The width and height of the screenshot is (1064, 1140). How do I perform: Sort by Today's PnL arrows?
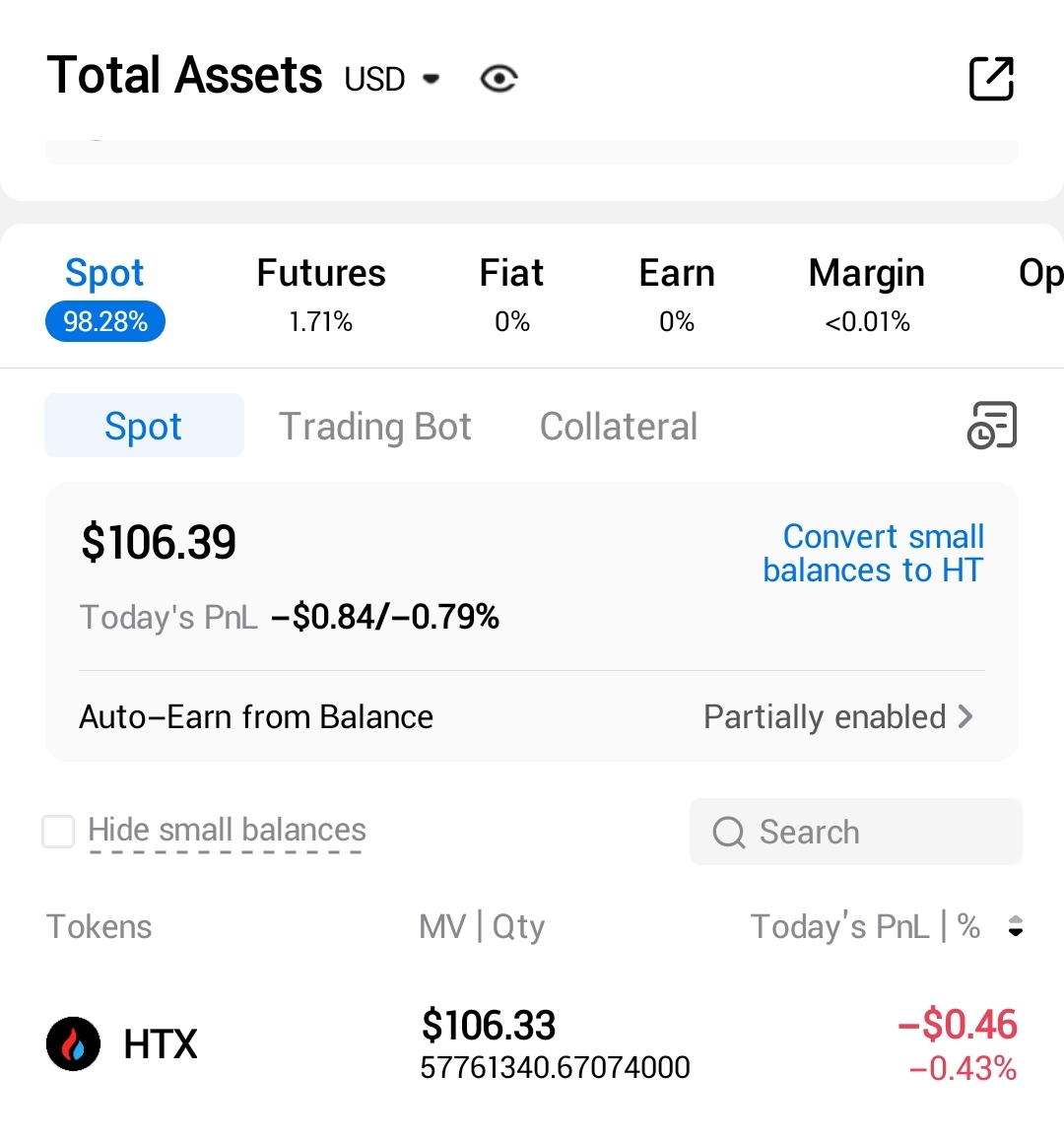[x=1016, y=926]
